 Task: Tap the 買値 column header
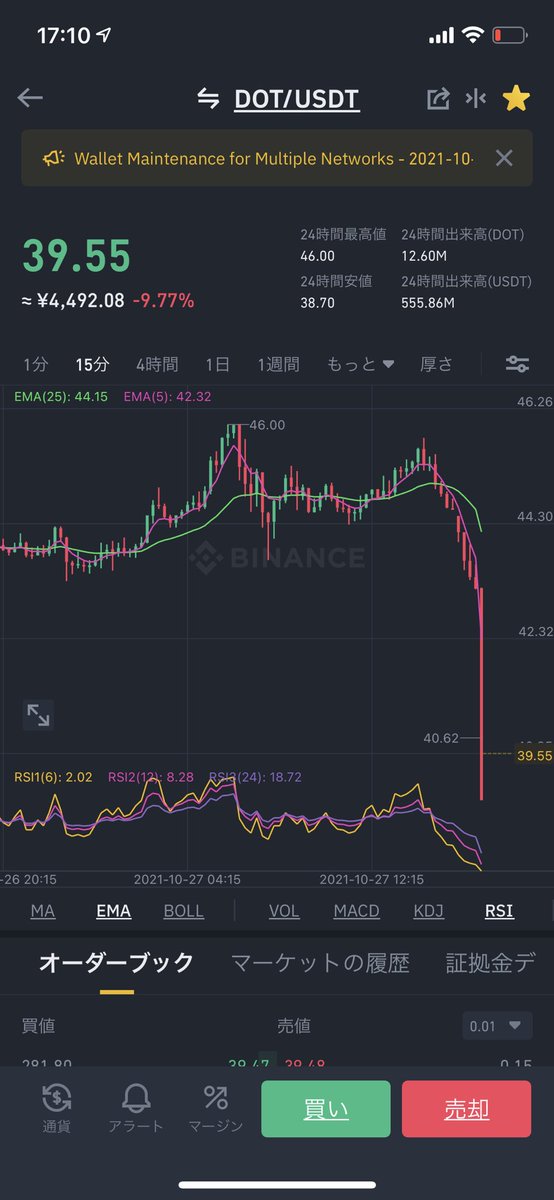tap(38, 1025)
